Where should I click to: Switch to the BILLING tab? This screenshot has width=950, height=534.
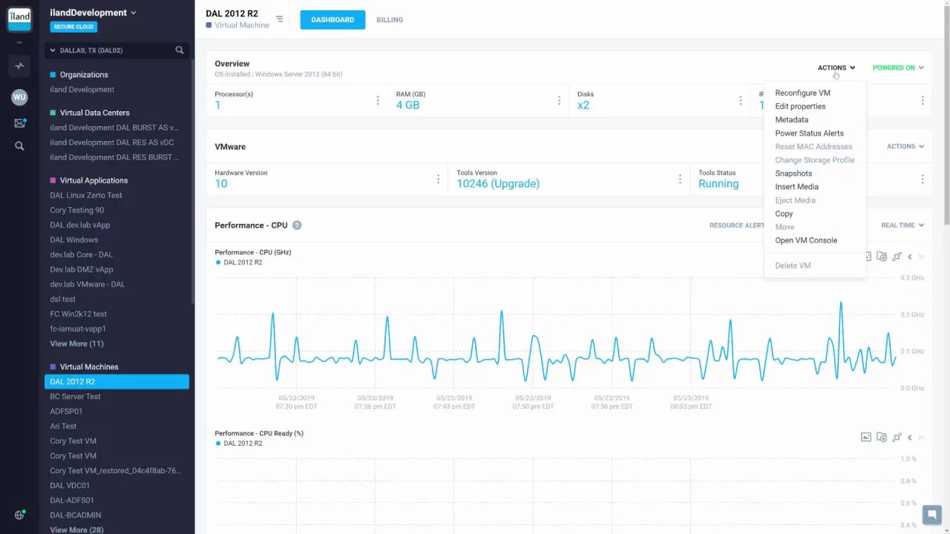point(390,19)
